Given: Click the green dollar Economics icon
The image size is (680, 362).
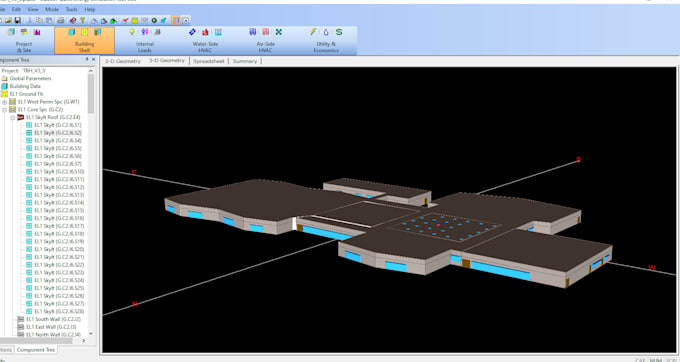Looking at the screenshot, I should coord(339,32).
